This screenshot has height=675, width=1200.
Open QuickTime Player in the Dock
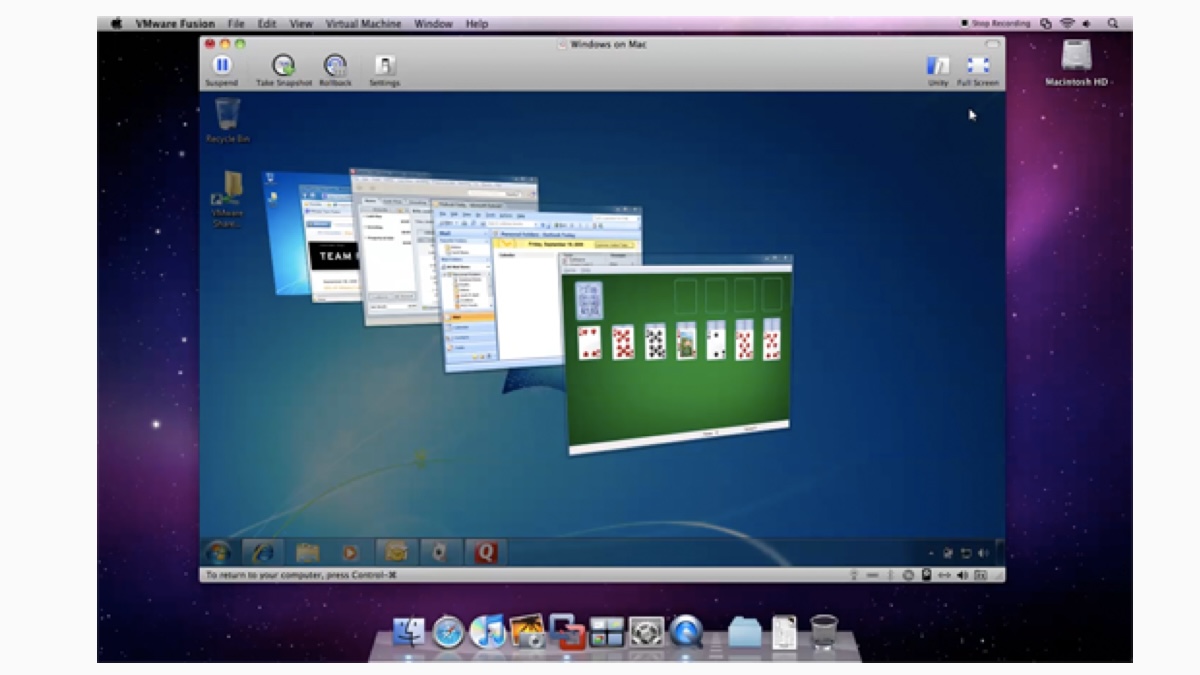tap(686, 632)
